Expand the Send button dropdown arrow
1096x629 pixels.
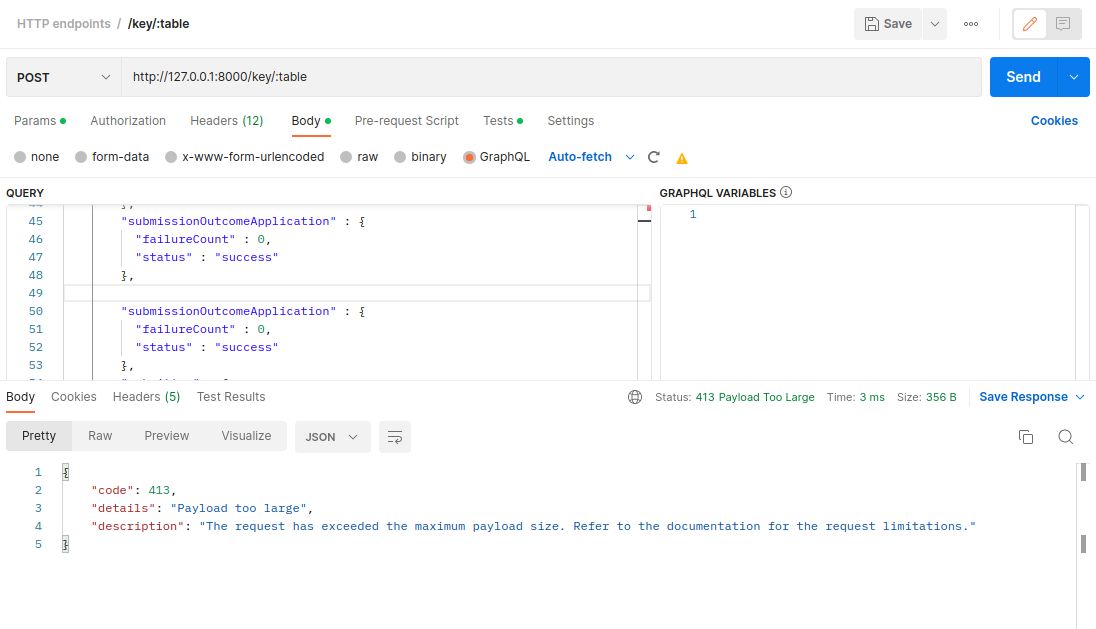tap(1074, 77)
